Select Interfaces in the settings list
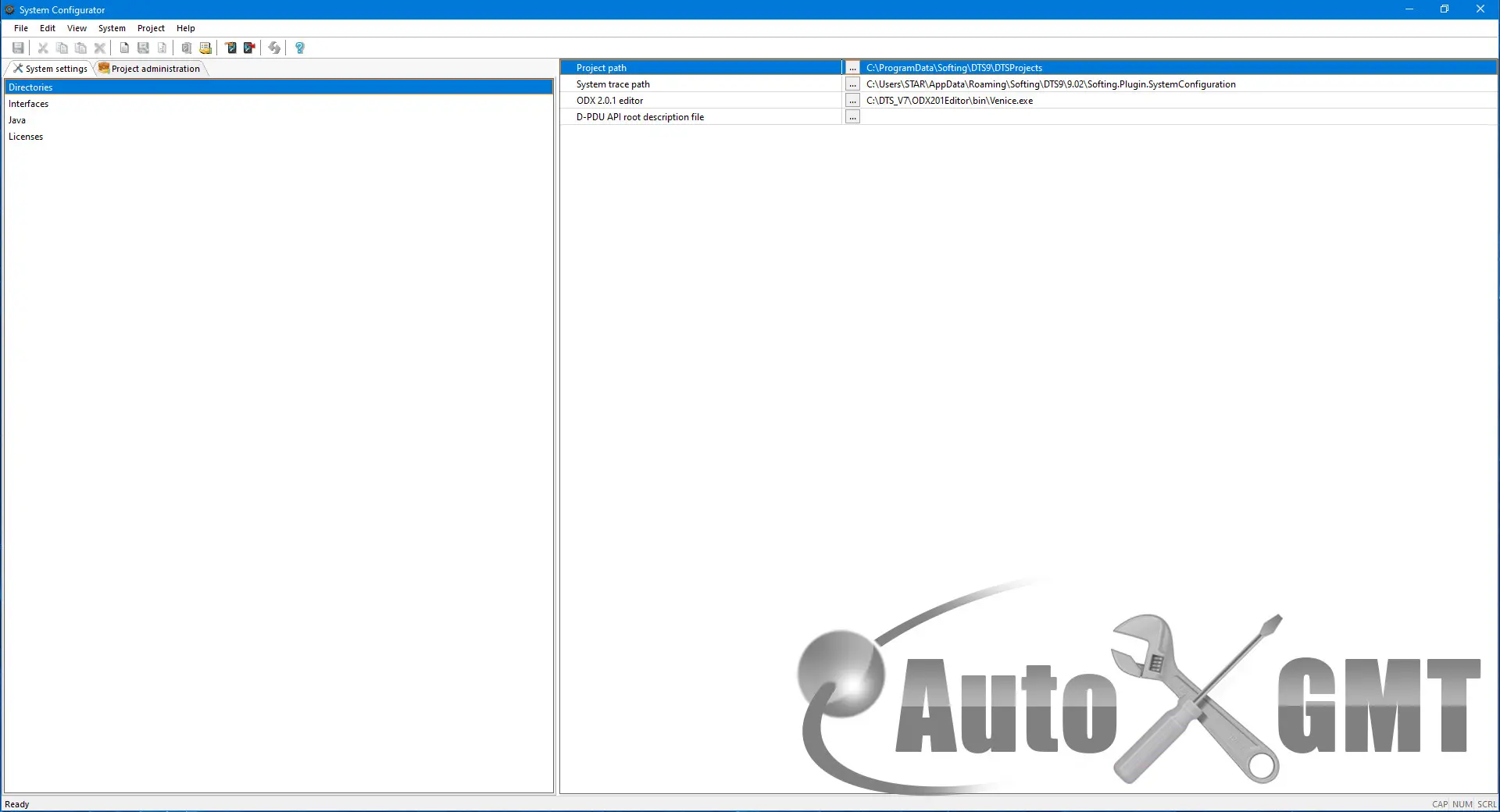The image size is (1500, 812). coord(278,104)
